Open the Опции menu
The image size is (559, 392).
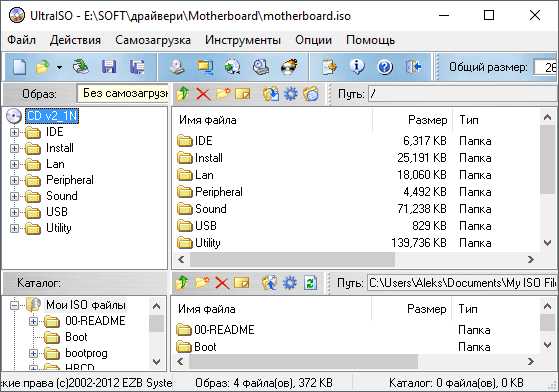click(x=313, y=40)
